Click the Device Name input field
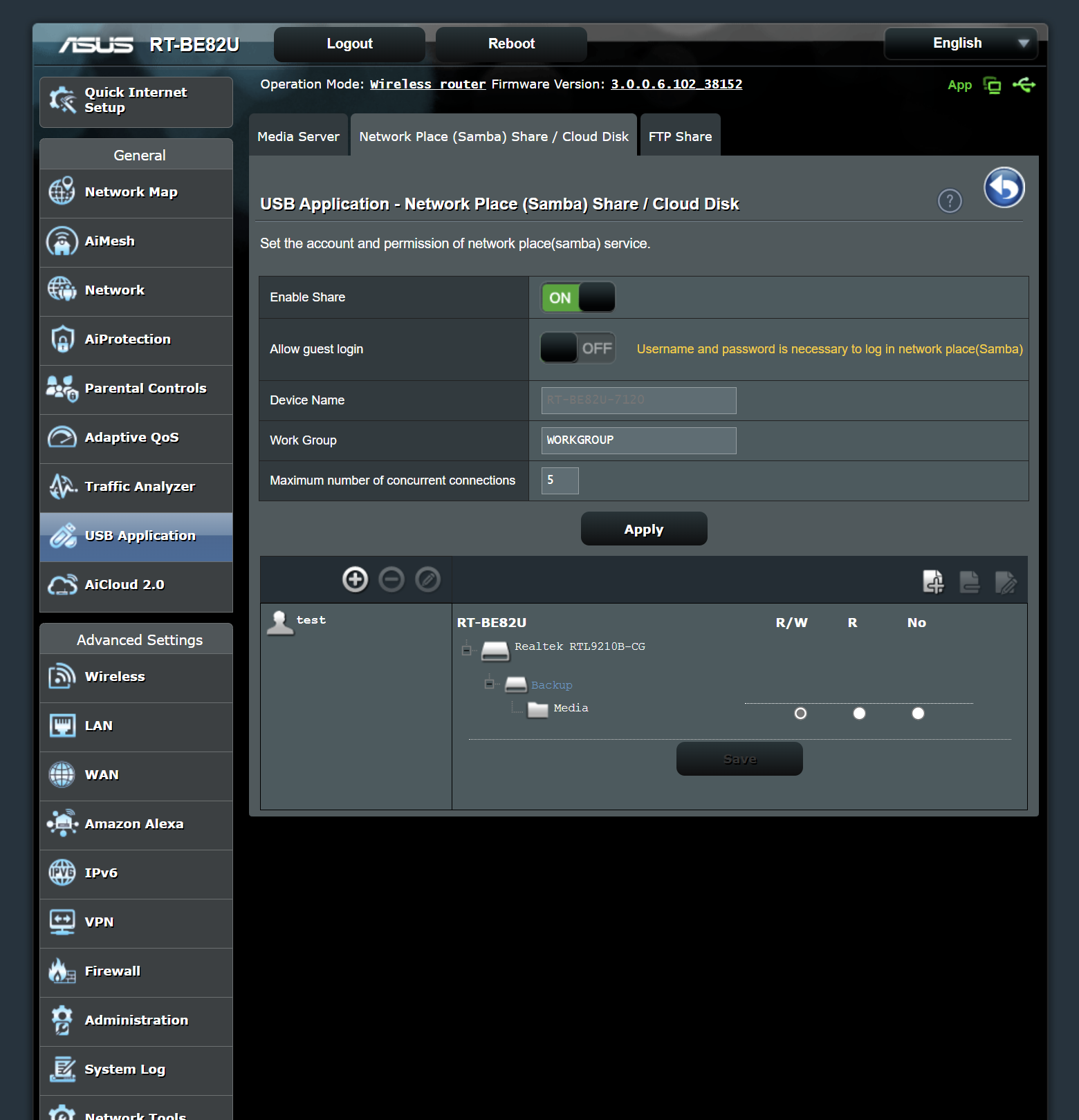Viewport: 1079px width, 1120px height. 638,400
